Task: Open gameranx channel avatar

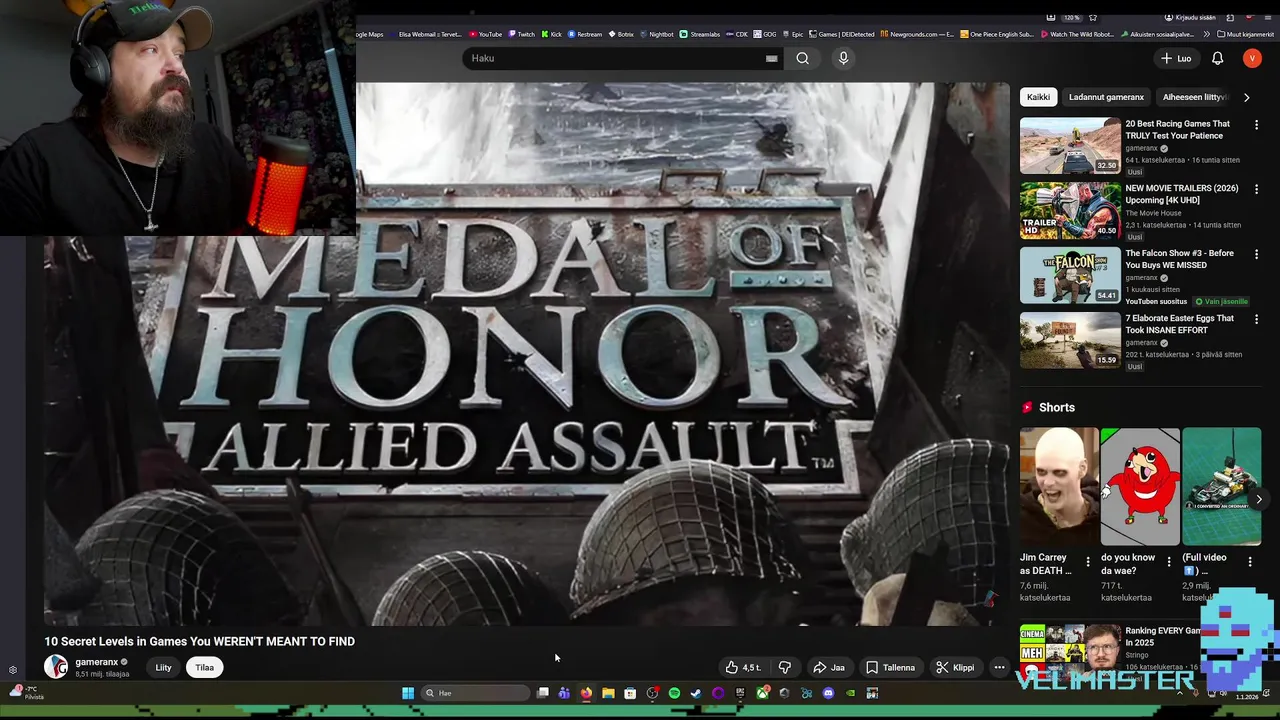Action: point(56,667)
